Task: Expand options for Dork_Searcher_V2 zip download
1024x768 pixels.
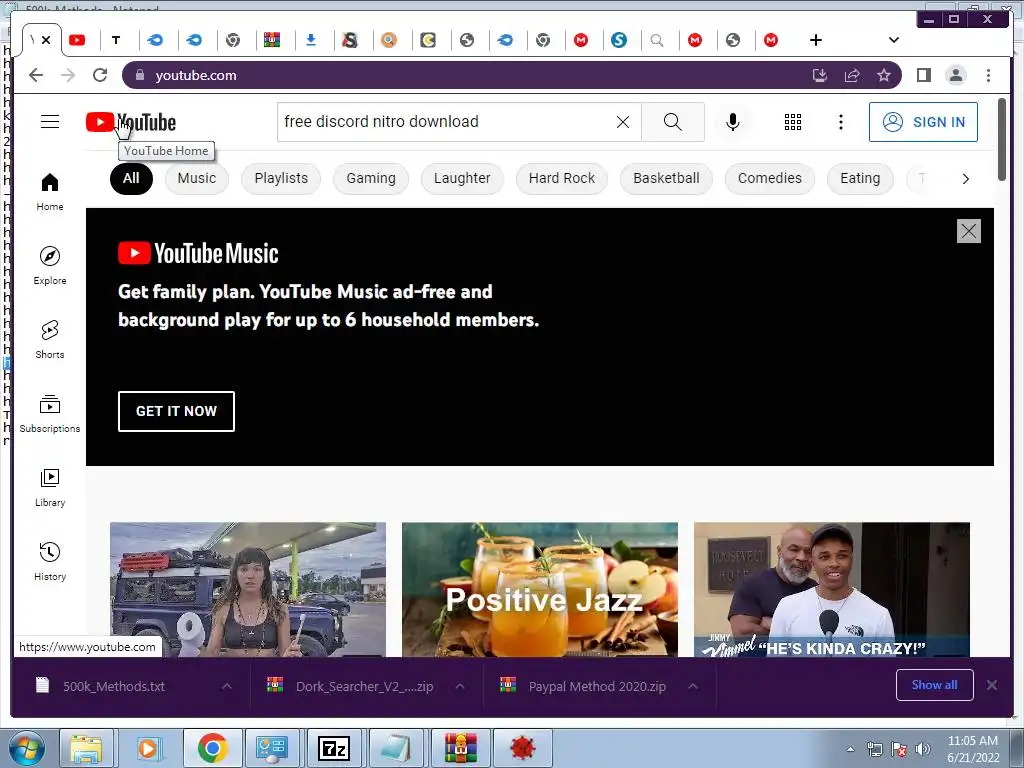Action: (x=460, y=686)
